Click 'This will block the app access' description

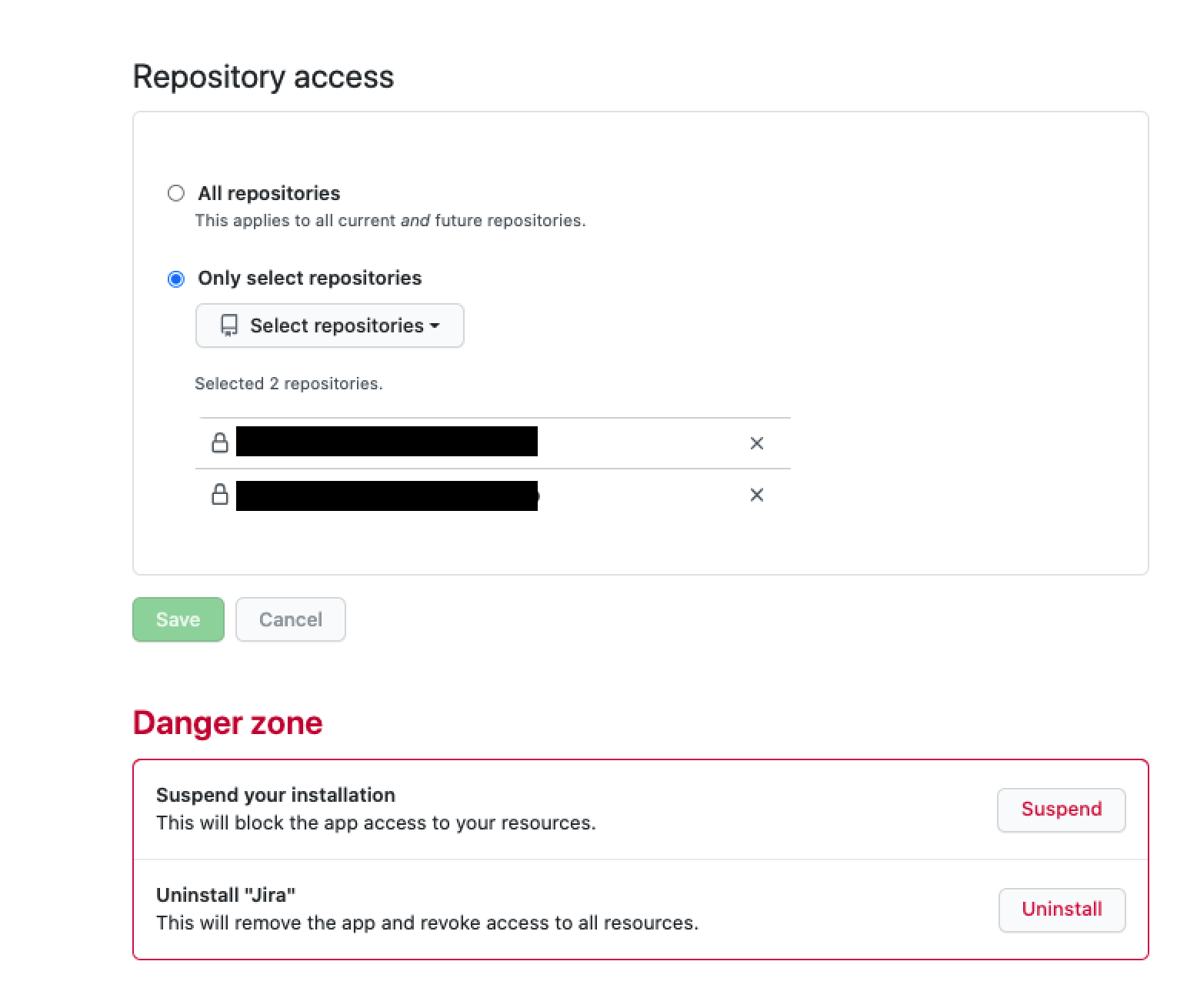tap(376, 823)
